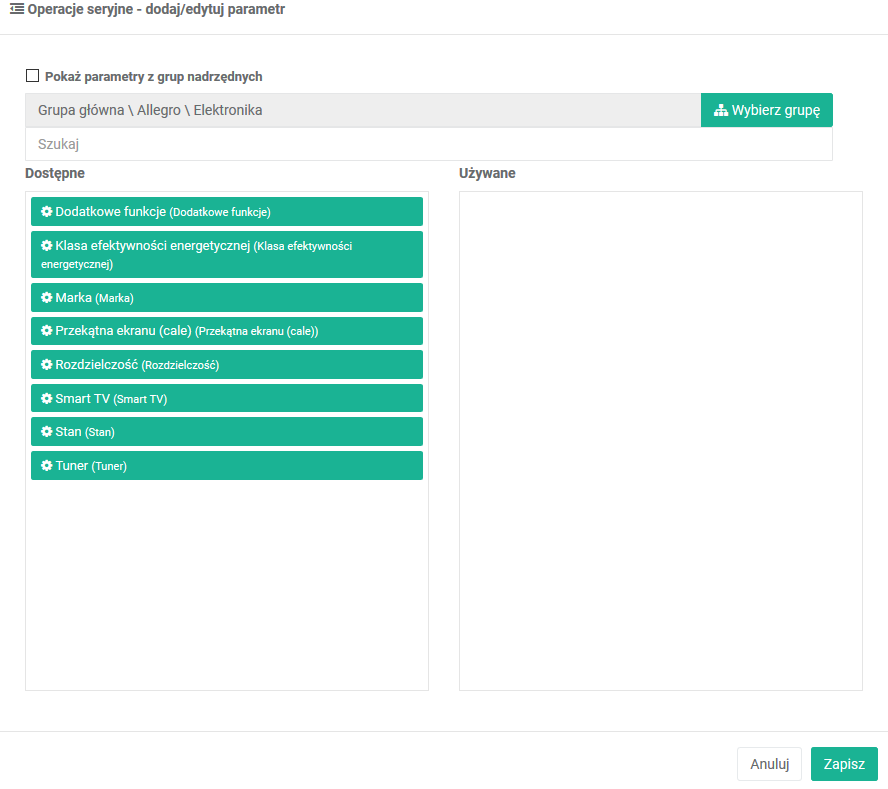The width and height of the screenshot is (888, 789).
Task: Save changes with Zapisz button
Action: click(x=843, y=764)
